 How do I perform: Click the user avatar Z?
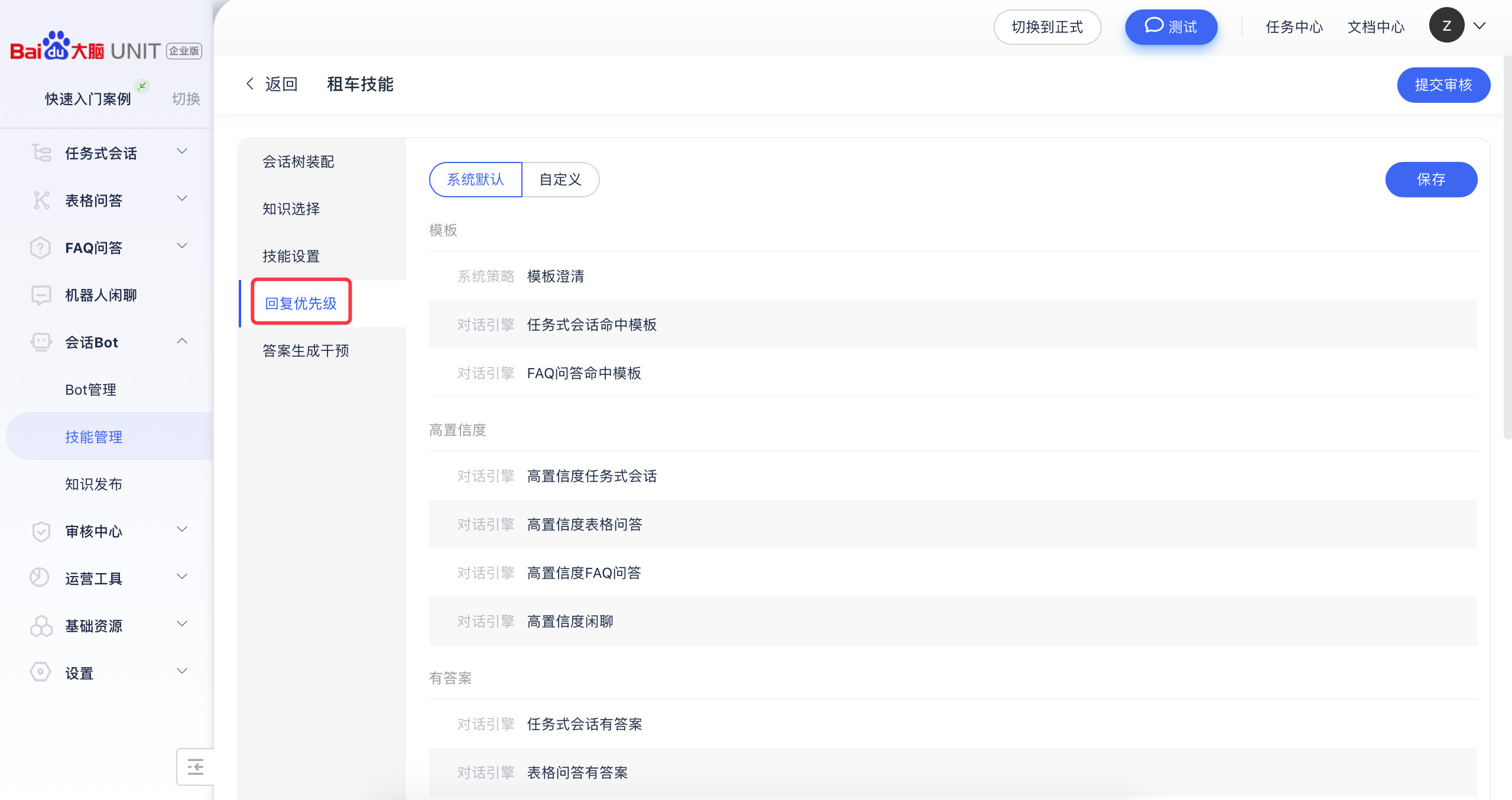coord(1446,25)
